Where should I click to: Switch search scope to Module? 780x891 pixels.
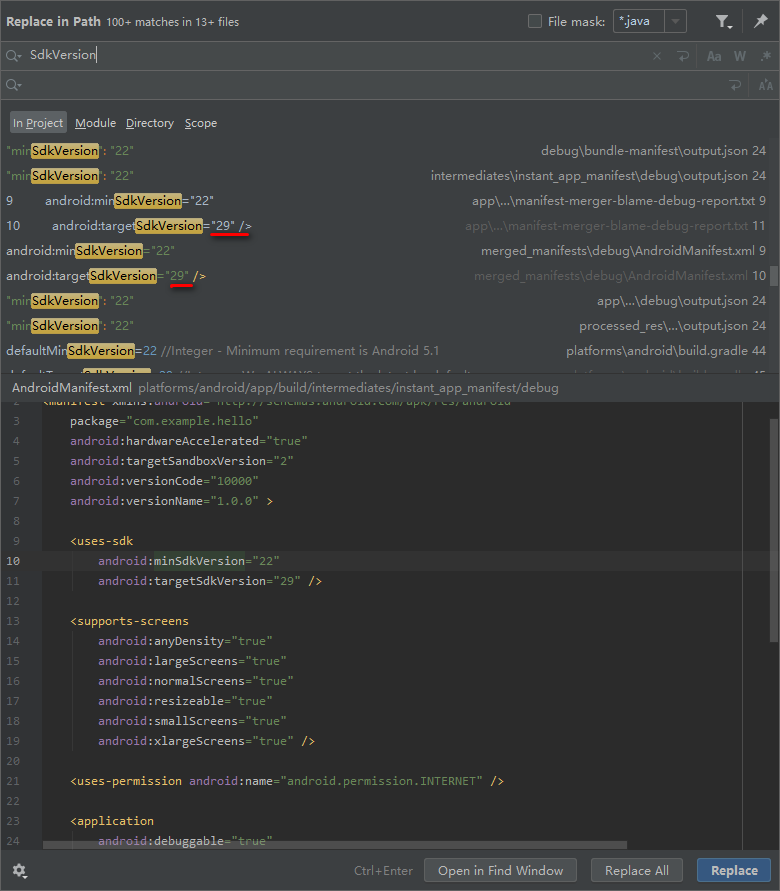tap(95, 122)
